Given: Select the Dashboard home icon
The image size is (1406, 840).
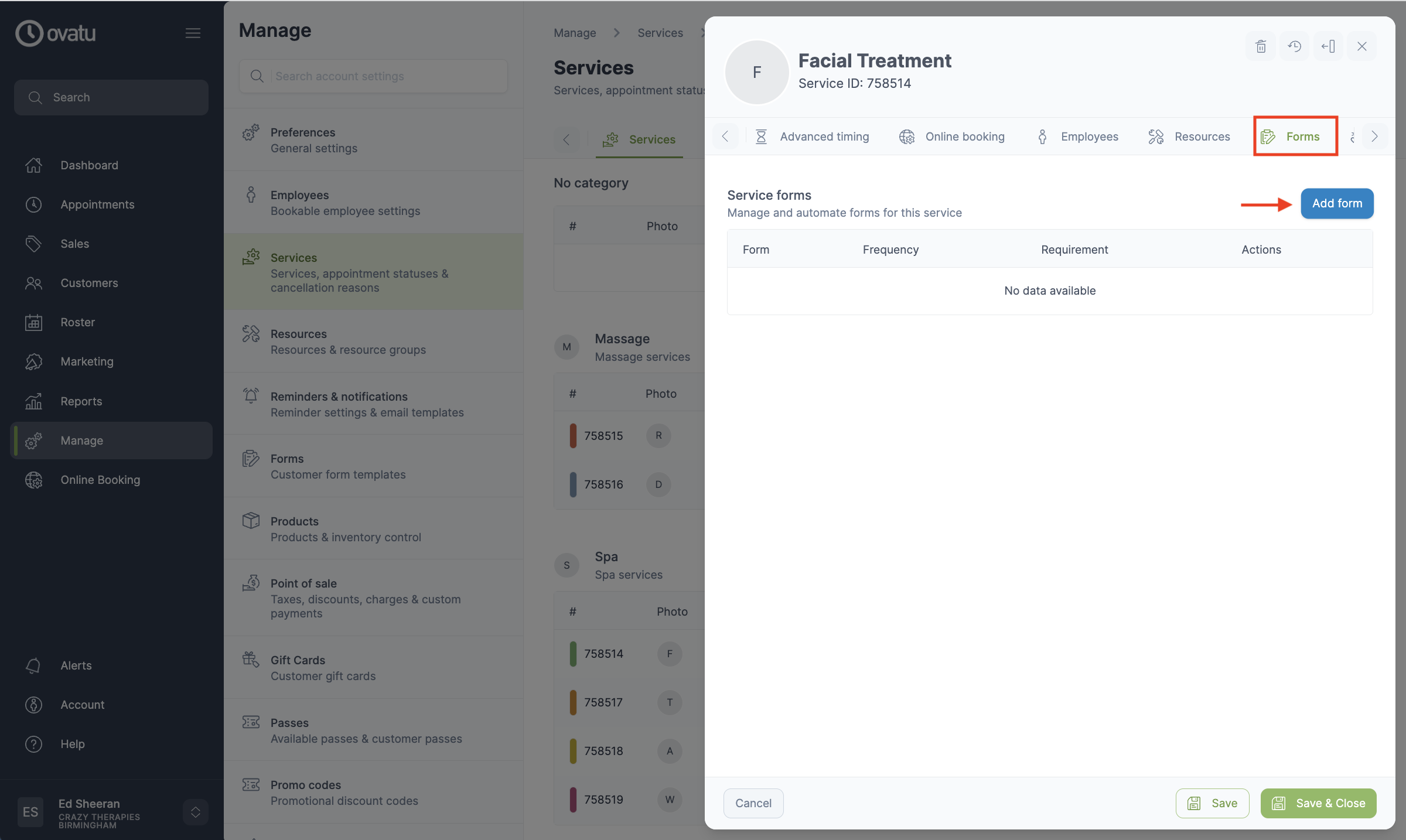Looking at the screenshot, I should click(x=33, y=165).
